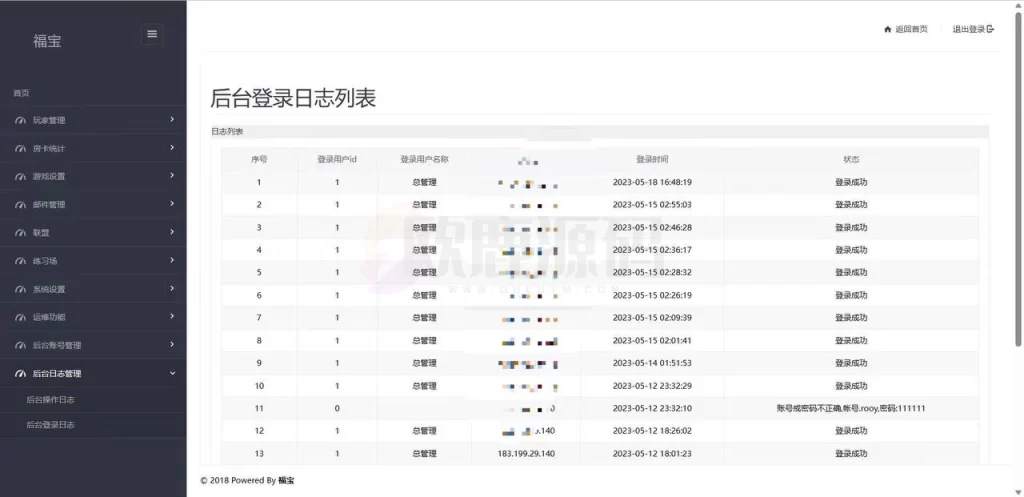Viewport: 1024px width, 497px height.
Task: Click the 后台登录日志列表 page title
Action: (x=293, y=99)
